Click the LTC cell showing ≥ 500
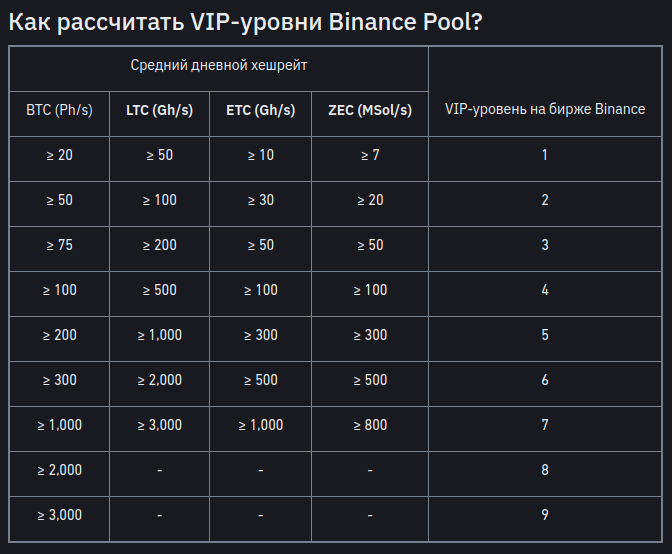 point(159,290)
